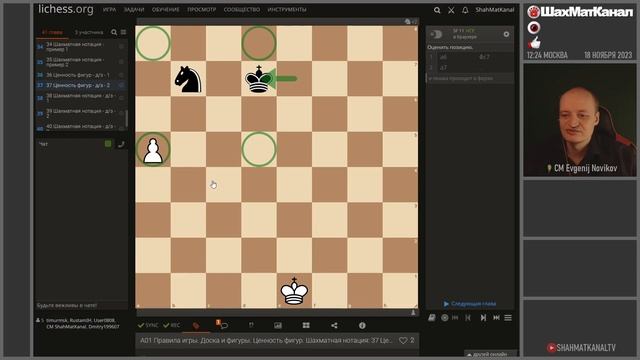The height and width of the screenshot is (360, 640).
Task: Open the computer analysis chart tab
Action: click(x=278, y=325)
